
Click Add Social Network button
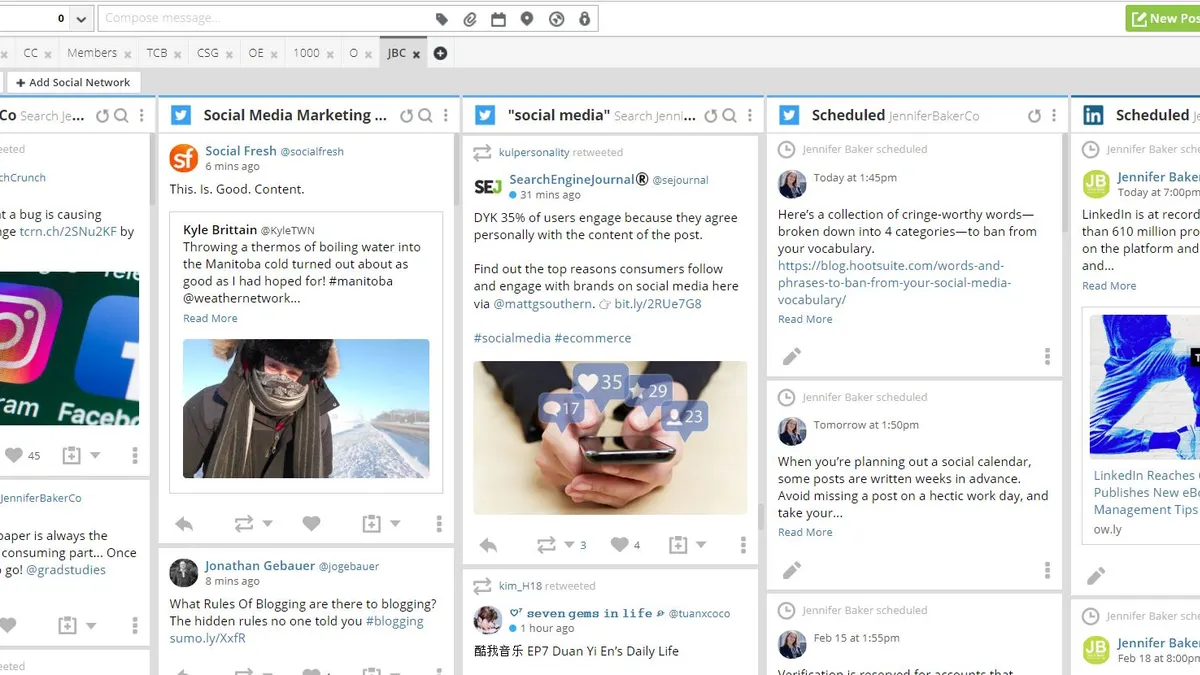click(x=73, y=82)
